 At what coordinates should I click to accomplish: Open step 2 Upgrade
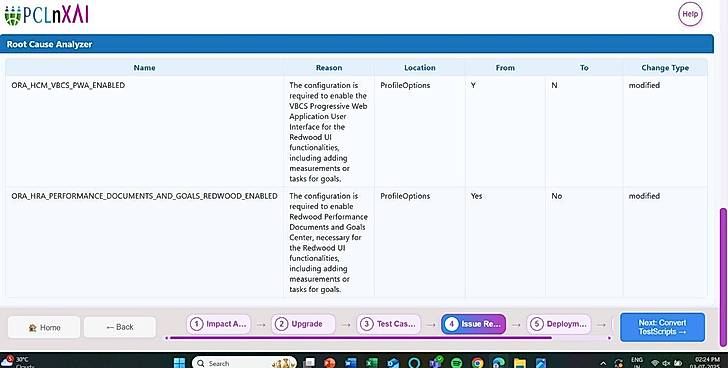(303, 324)
